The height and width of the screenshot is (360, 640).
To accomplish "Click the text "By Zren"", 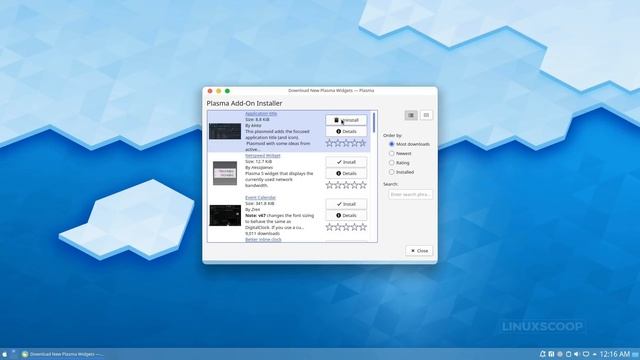I will 253,209.
